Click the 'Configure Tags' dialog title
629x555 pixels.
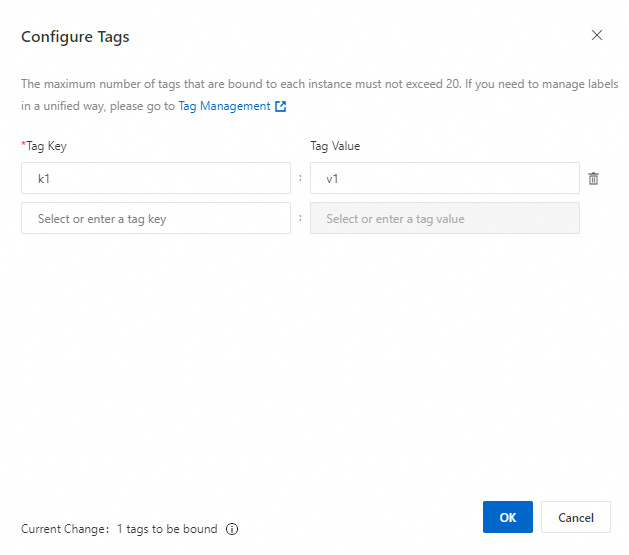[x=75, y=37]
